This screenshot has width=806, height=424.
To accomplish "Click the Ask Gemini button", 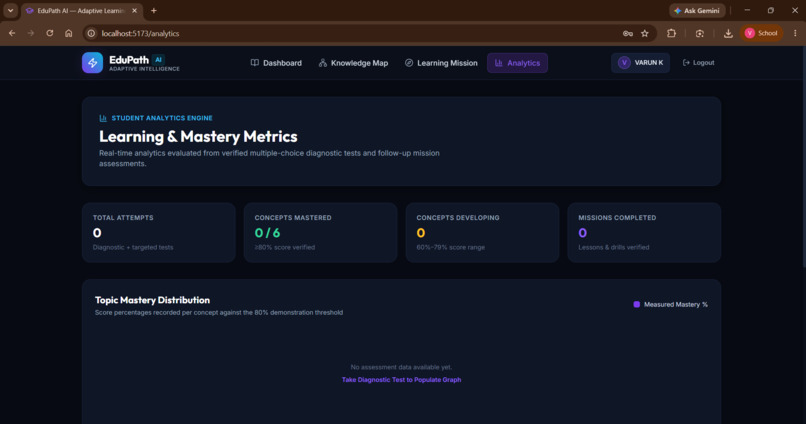I will coord(697,10).
